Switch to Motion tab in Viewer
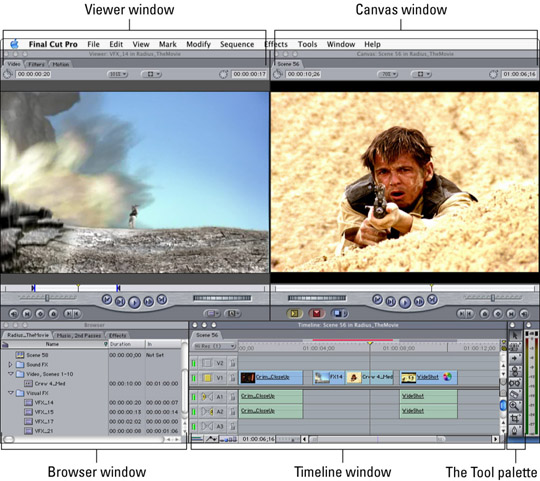This screenshot has width=540, height=481. tap(61, 64)
